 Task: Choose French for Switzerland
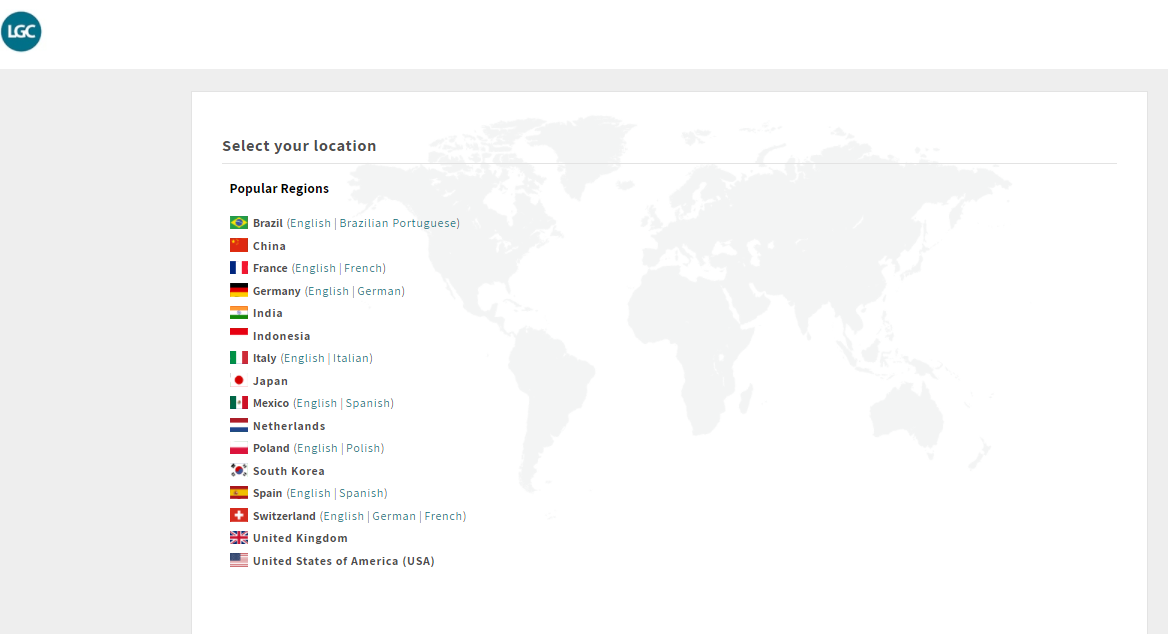[x=443, y=516]
